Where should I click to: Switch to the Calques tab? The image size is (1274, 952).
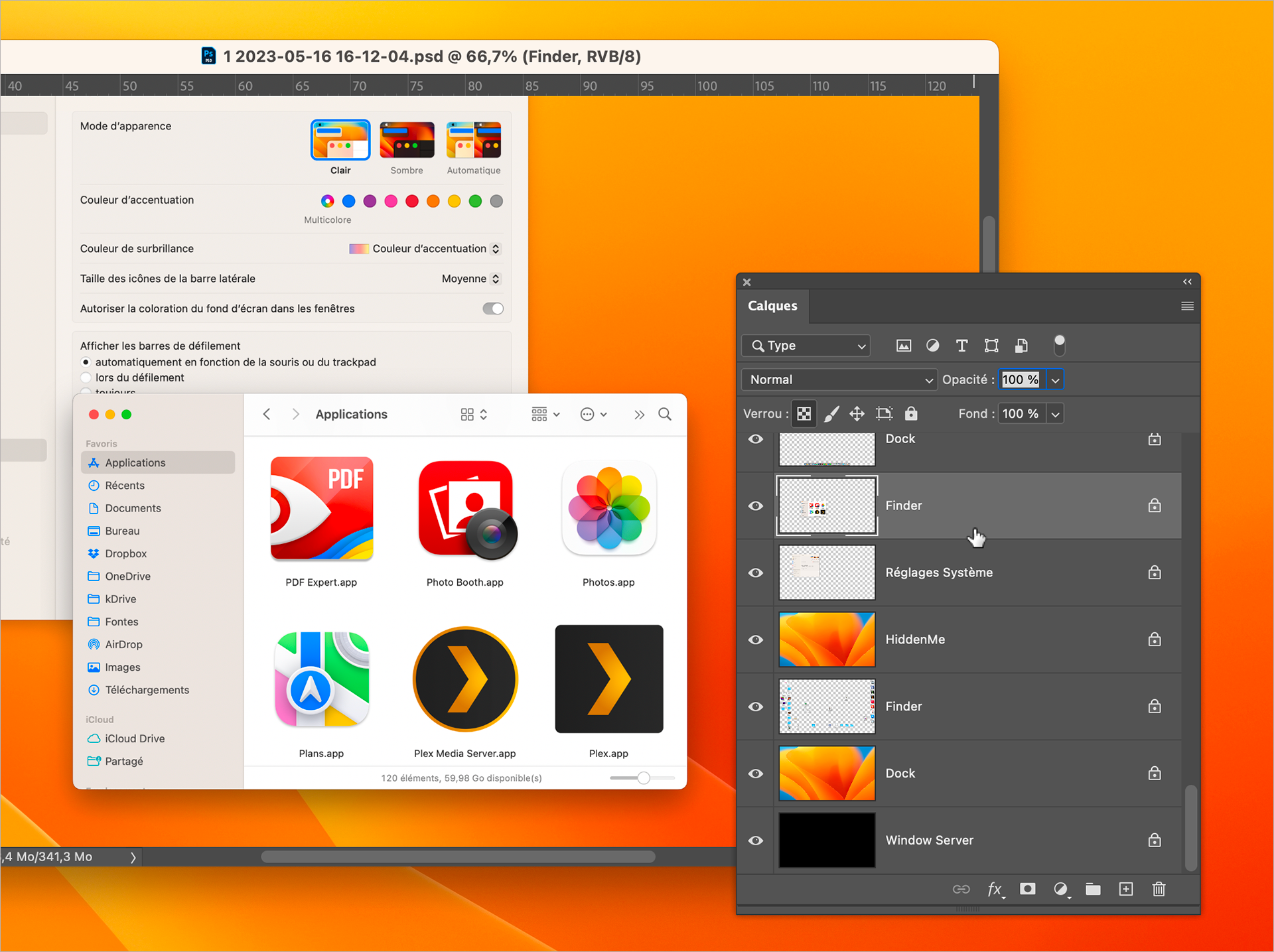coord(772,306)
